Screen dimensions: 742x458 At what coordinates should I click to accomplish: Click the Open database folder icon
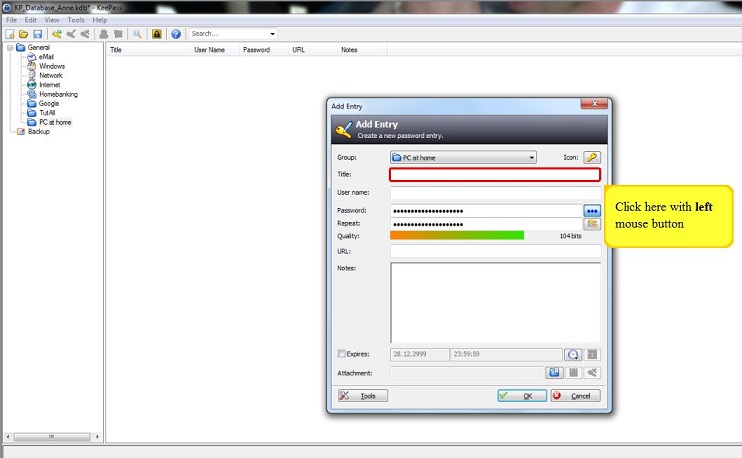pos(23,34)
